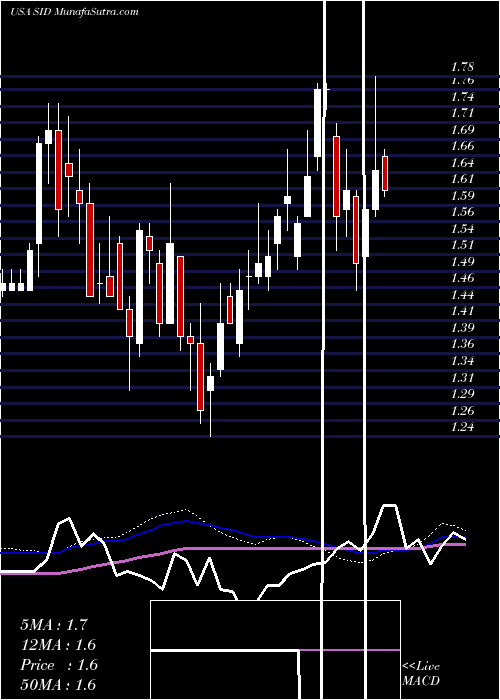Select the 1.26 price axis label
Screen dimensions: 500x700
(462, 410)
